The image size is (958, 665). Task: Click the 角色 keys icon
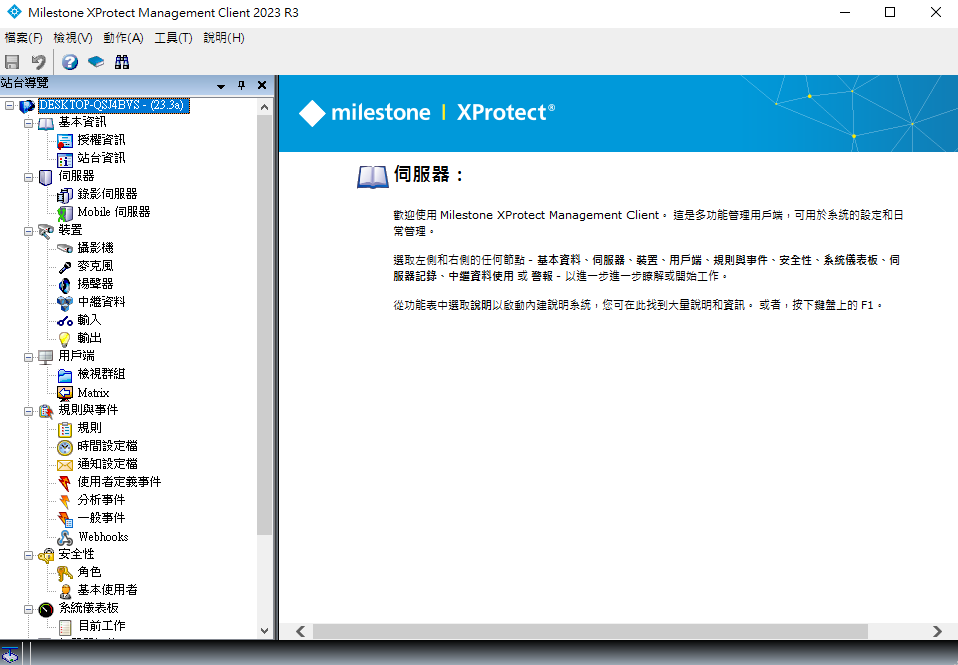65,573
